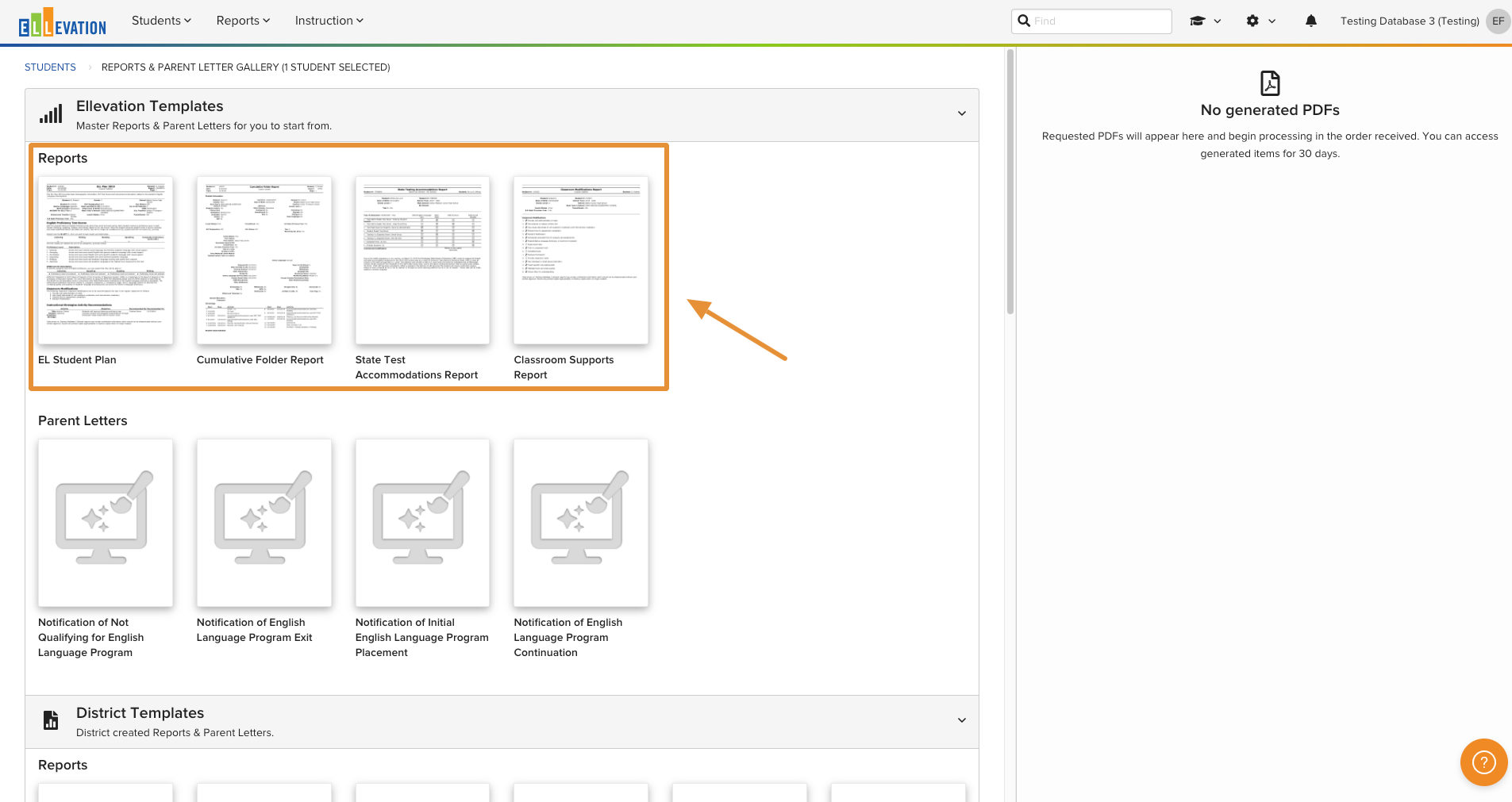
Task: Open the EF user avatar menu
Action: 1498,21
